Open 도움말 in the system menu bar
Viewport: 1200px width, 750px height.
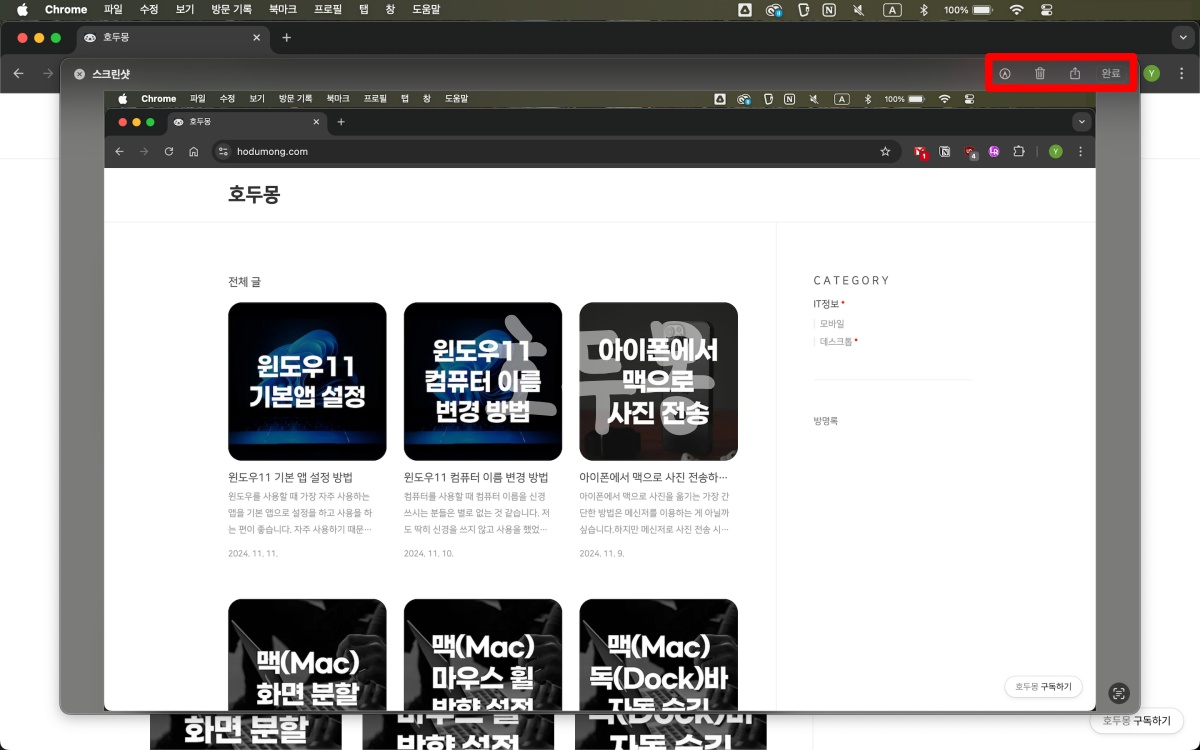[x=426, y=10]
